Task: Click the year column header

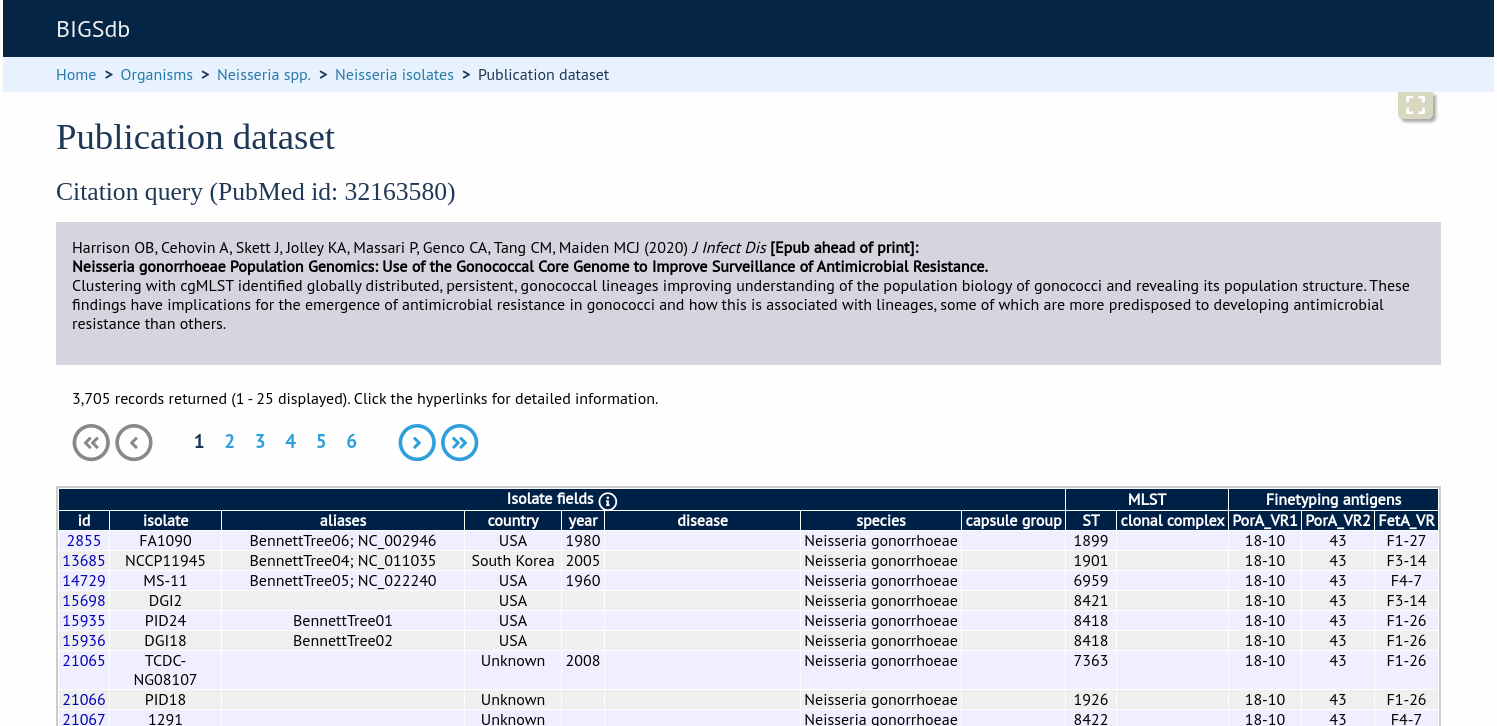Action: (583, 521)
